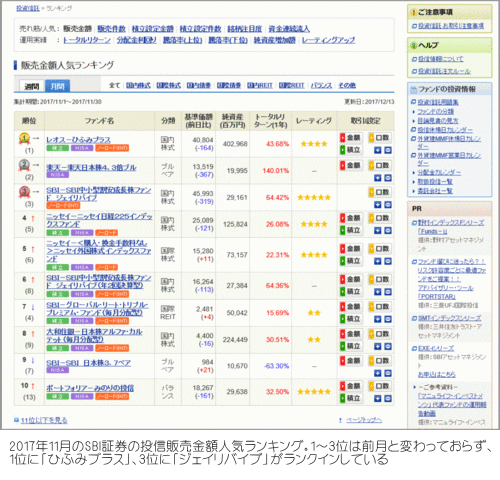
Task: Open the 販売件数 ranking link
Action: click(112, 29)
